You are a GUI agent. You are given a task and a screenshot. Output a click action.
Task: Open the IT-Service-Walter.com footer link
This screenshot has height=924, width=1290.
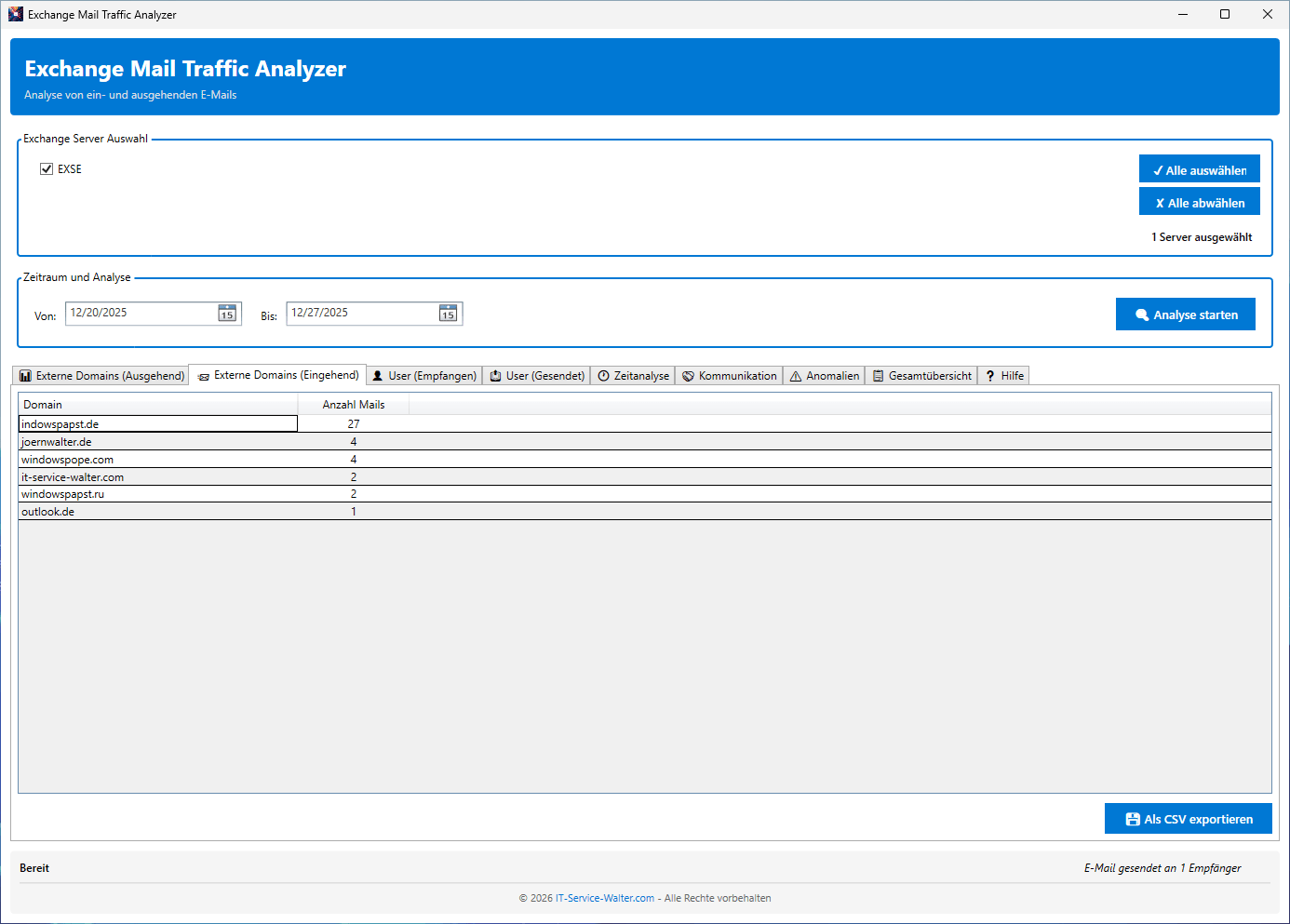click(605, 898)
